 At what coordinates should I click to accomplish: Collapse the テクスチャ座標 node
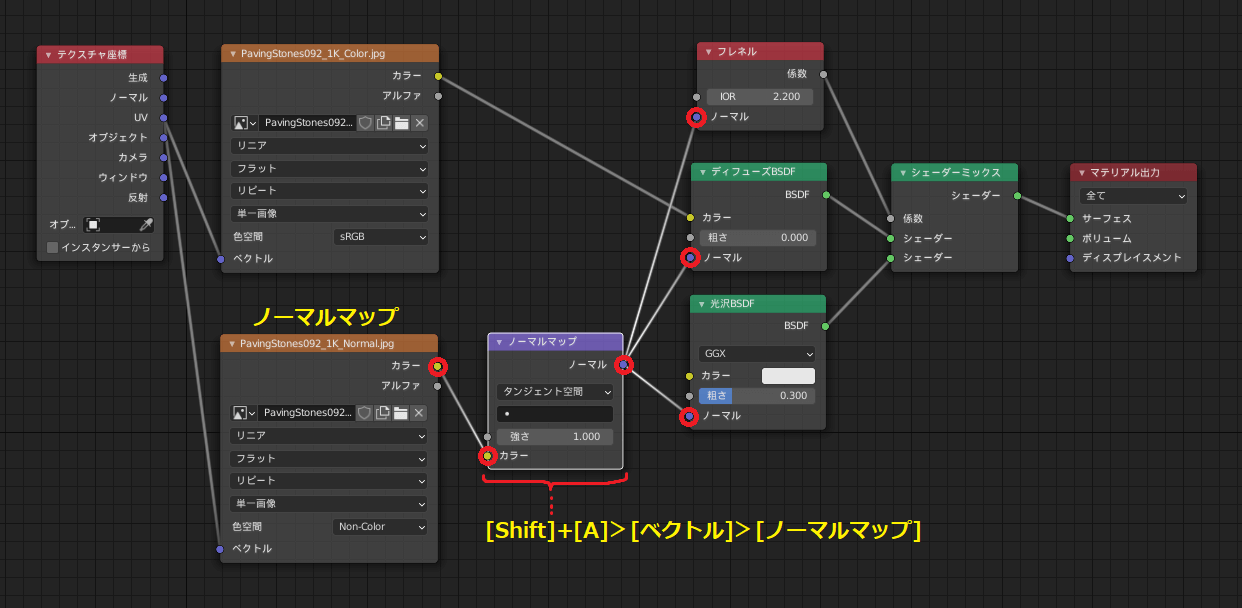47,54
